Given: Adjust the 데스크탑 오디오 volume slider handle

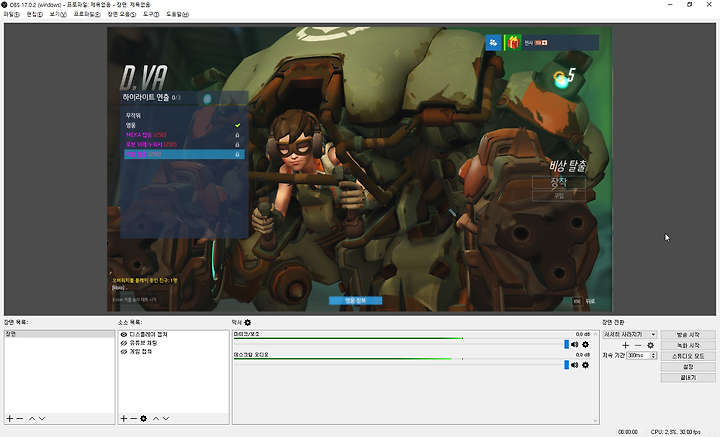Looking at the screenshot, I should point(566,365).
